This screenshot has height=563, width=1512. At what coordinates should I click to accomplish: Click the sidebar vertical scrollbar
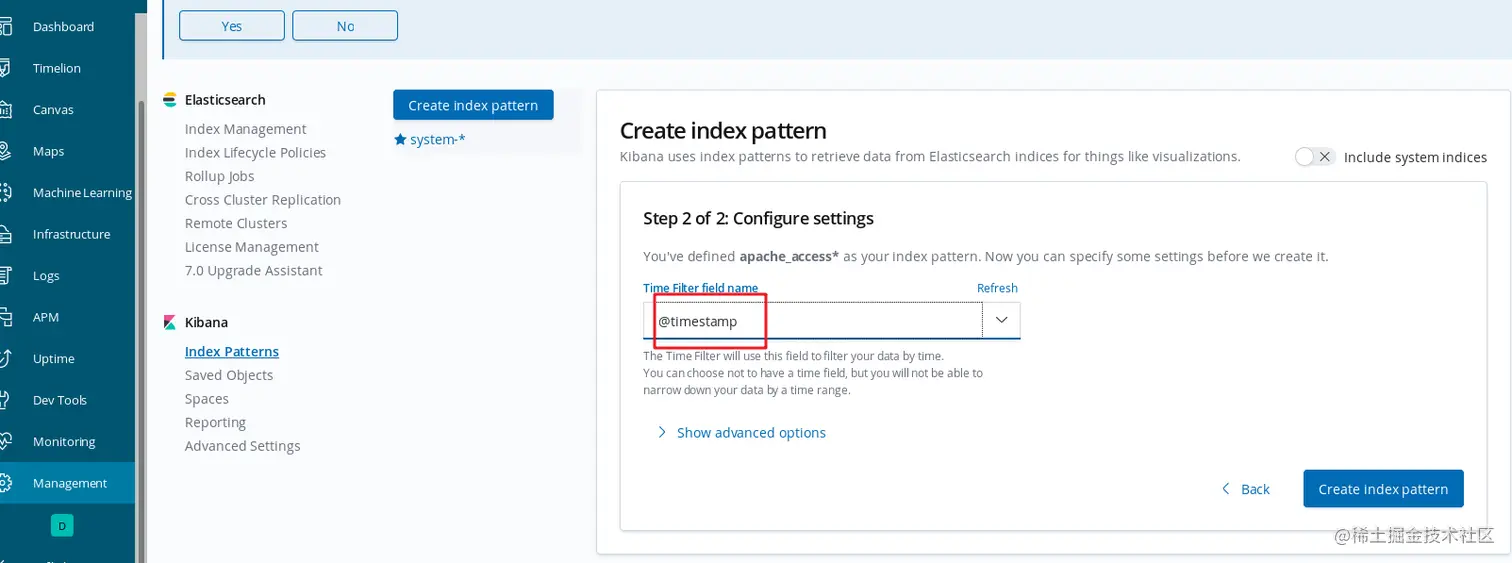coord(141,300)
